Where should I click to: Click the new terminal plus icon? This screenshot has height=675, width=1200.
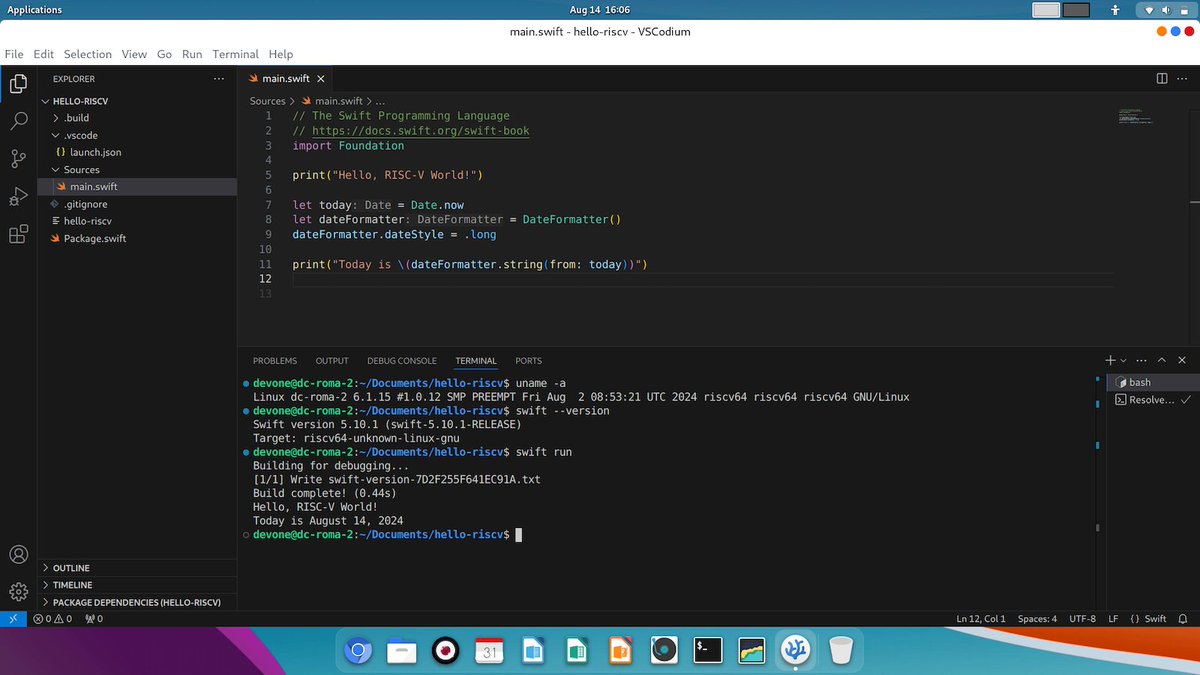1110,360
